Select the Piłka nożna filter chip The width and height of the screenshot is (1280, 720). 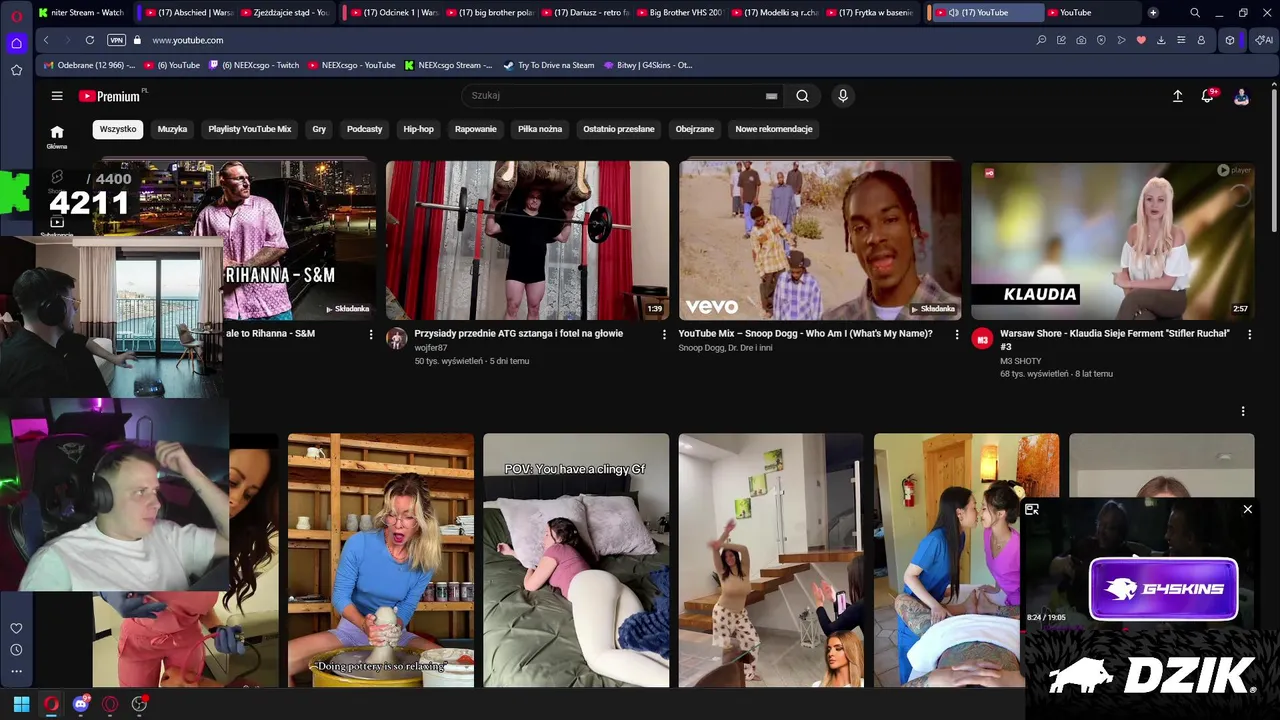point(540,129)
